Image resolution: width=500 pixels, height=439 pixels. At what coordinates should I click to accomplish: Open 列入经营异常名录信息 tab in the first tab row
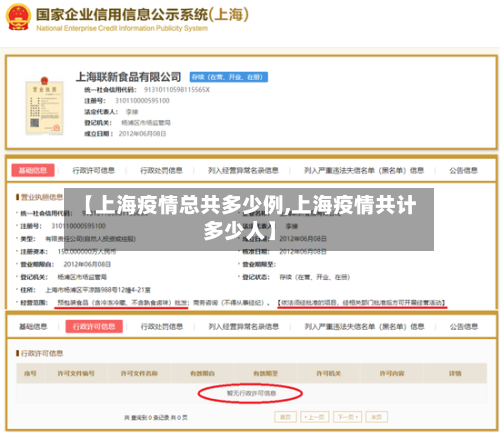(243, 171)
